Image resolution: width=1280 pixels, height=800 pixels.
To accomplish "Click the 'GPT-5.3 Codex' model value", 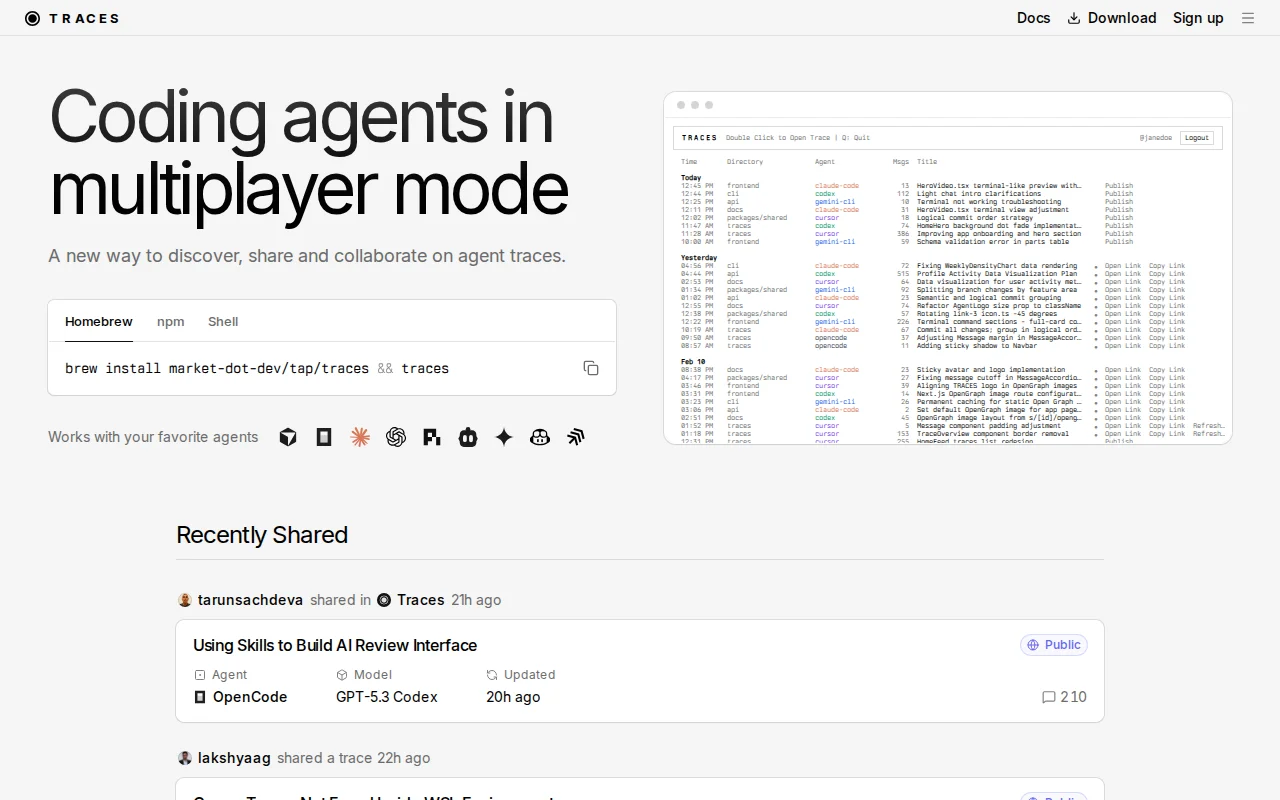I will pos(387,697).
